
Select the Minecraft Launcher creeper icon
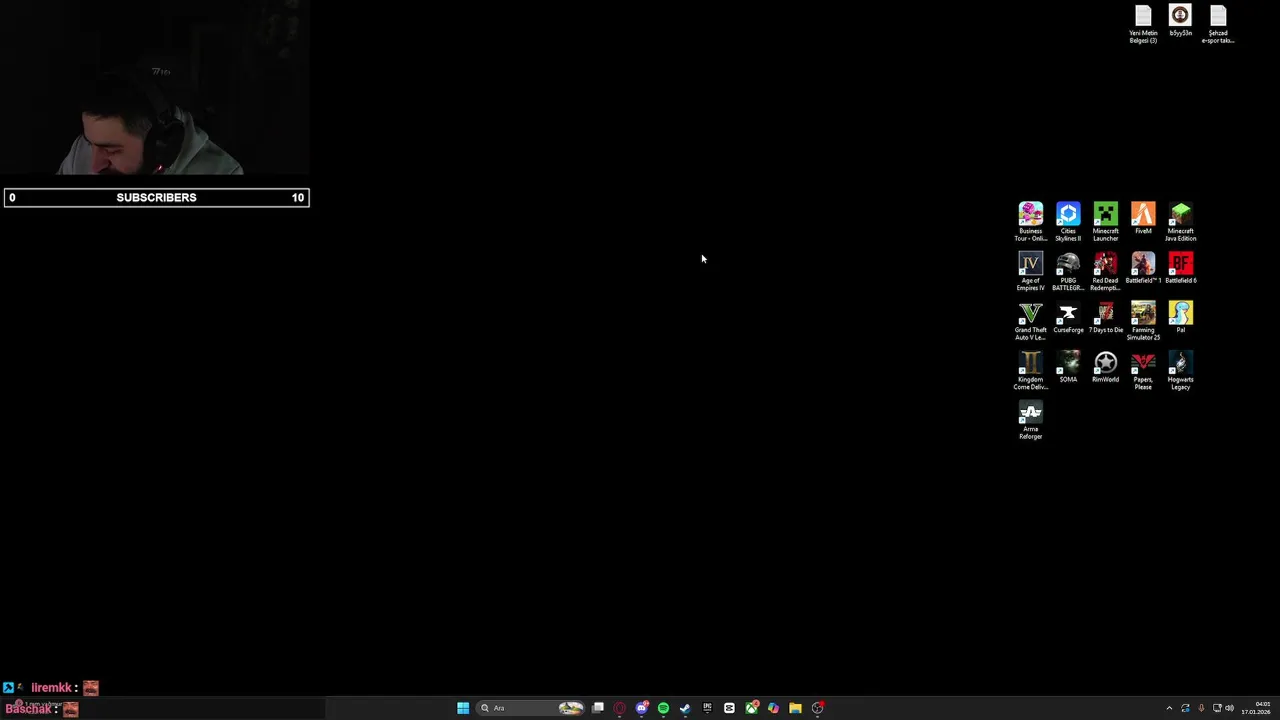coord(1105,221)
